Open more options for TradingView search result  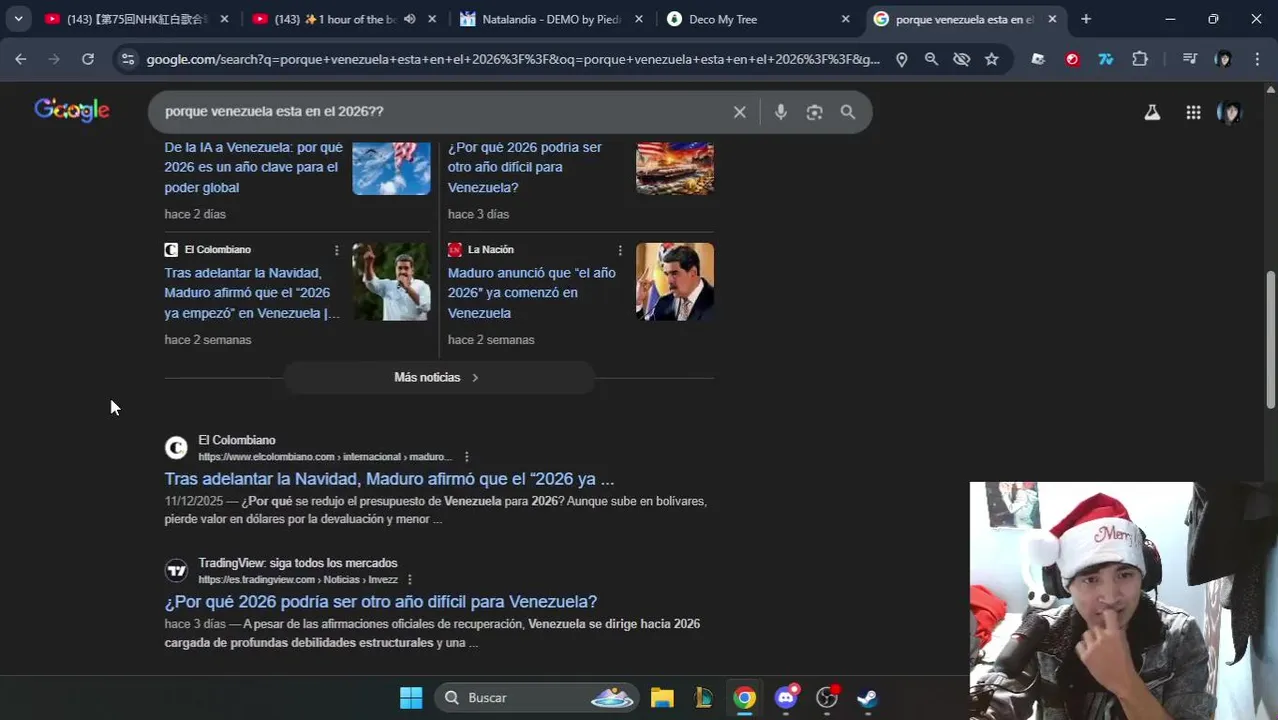point(410,580)
